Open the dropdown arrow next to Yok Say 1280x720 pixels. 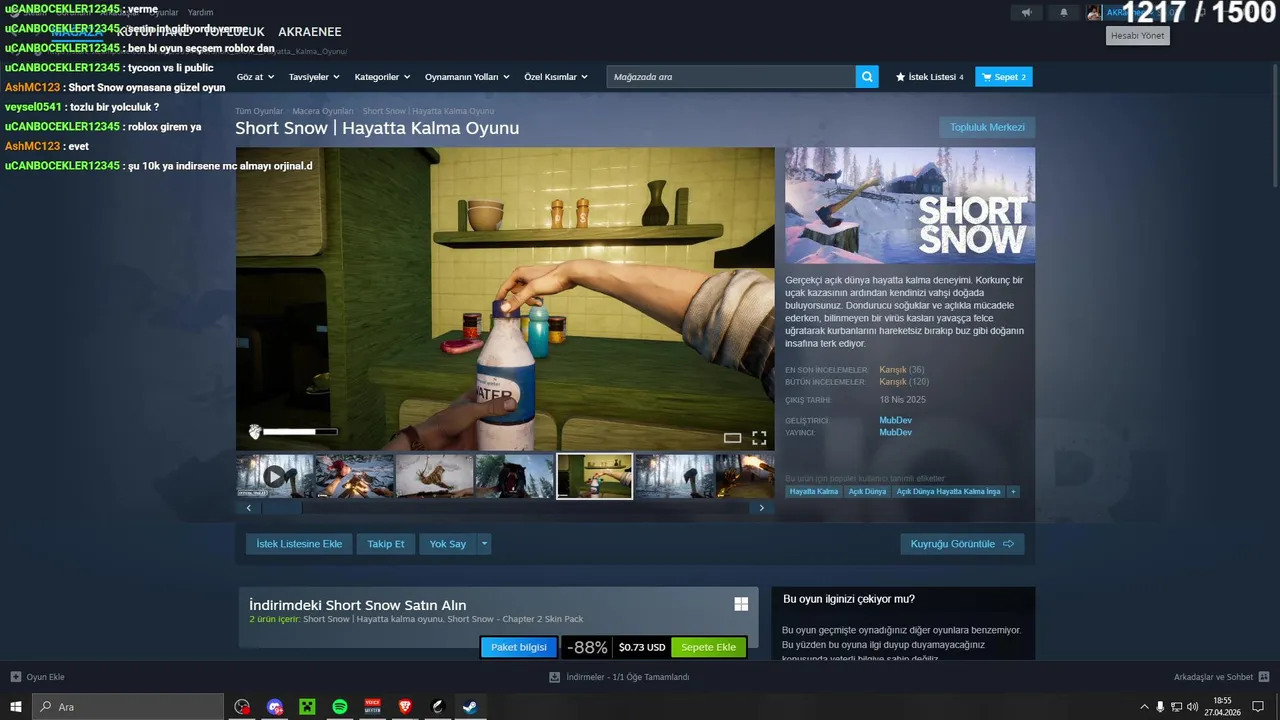(484, 544)
